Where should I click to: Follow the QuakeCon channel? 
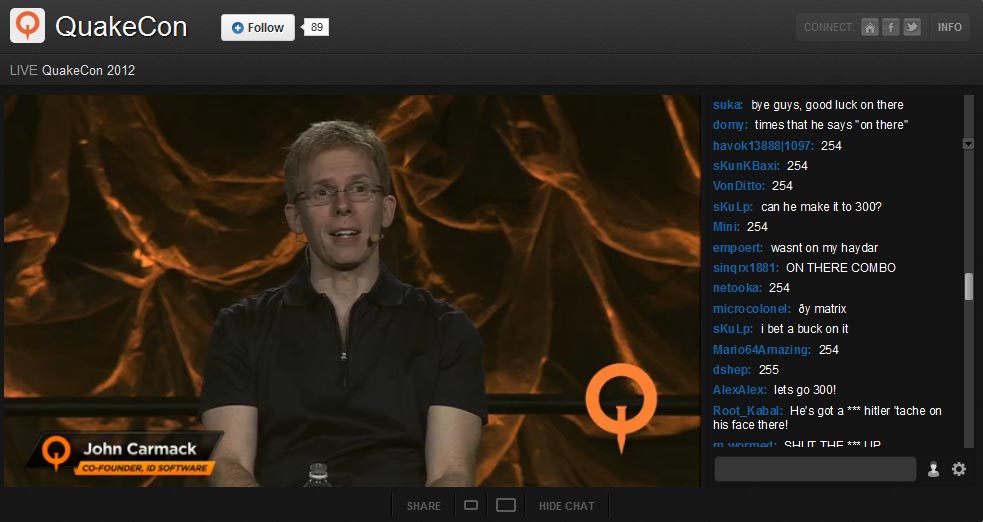(258, 28)
